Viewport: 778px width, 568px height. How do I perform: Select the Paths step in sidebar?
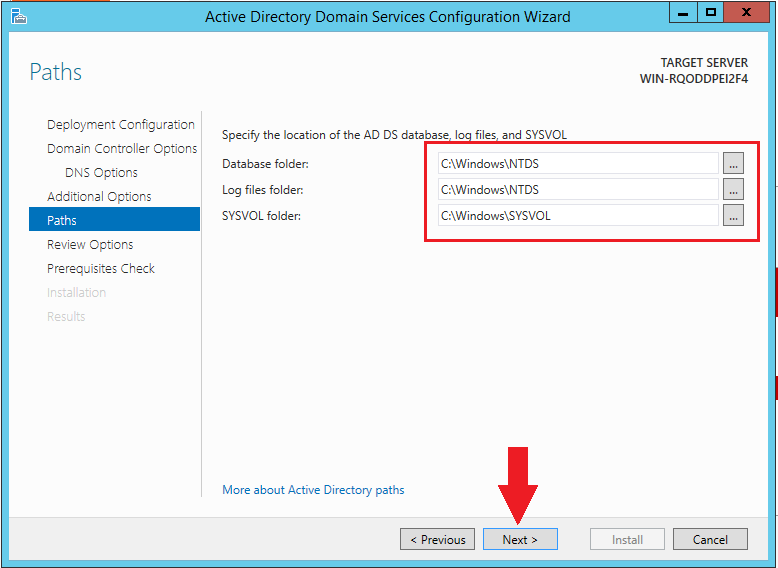(62, 221)
